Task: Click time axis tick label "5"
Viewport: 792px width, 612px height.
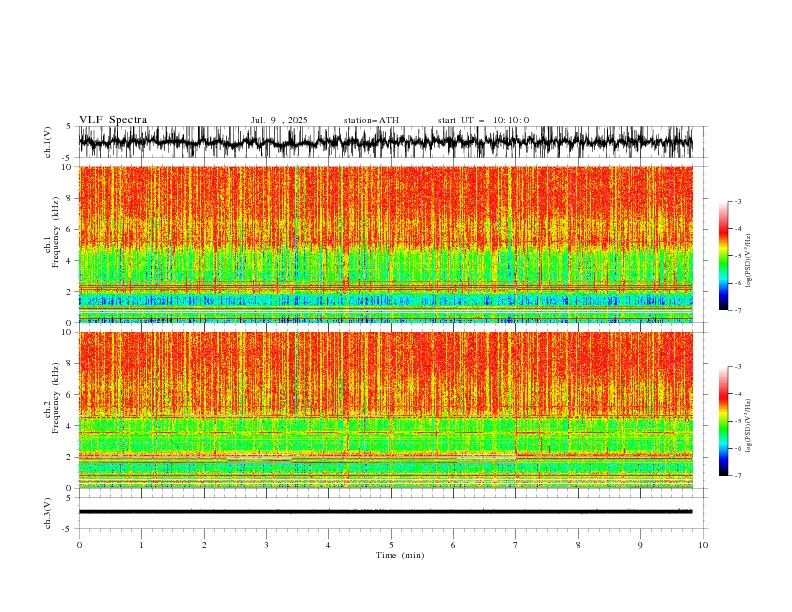Action: [x=391, y=545]
